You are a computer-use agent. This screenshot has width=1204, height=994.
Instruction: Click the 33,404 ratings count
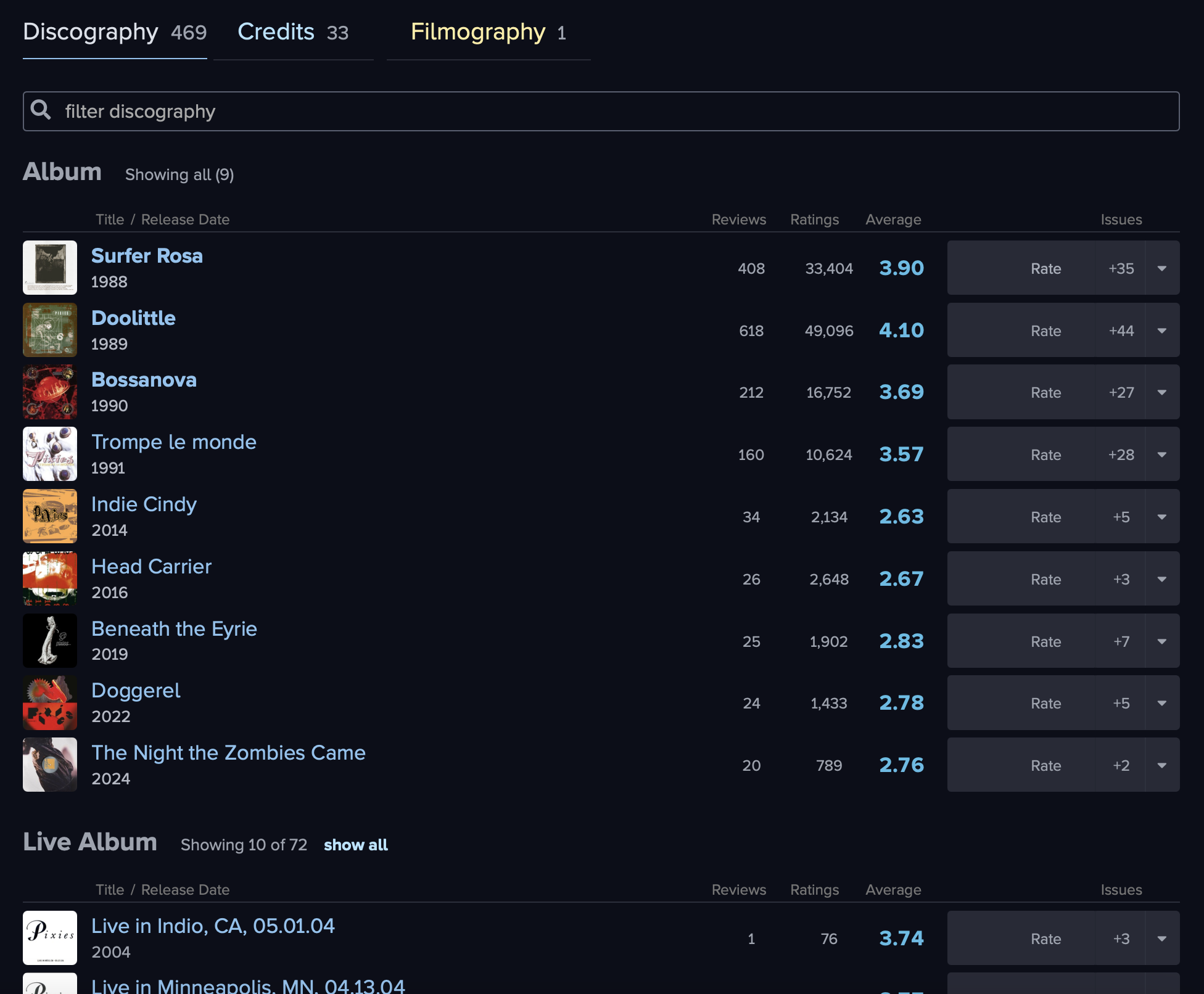[x=829, y=268]
